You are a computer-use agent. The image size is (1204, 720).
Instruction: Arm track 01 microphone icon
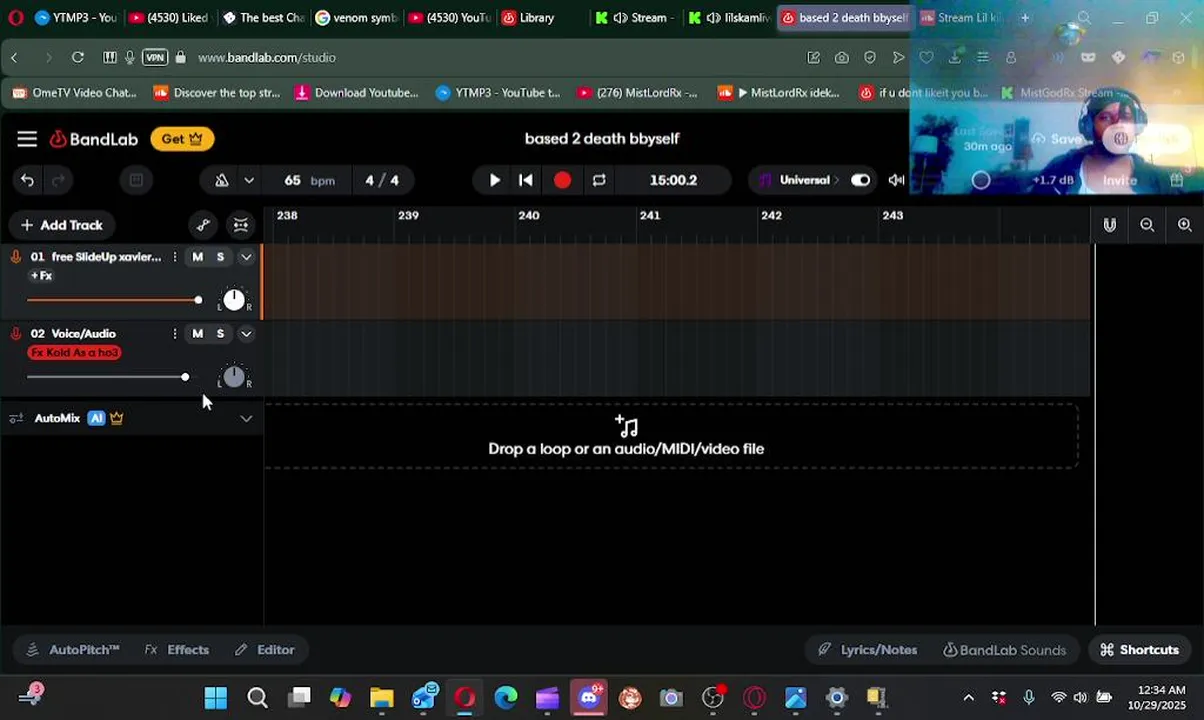16,257
